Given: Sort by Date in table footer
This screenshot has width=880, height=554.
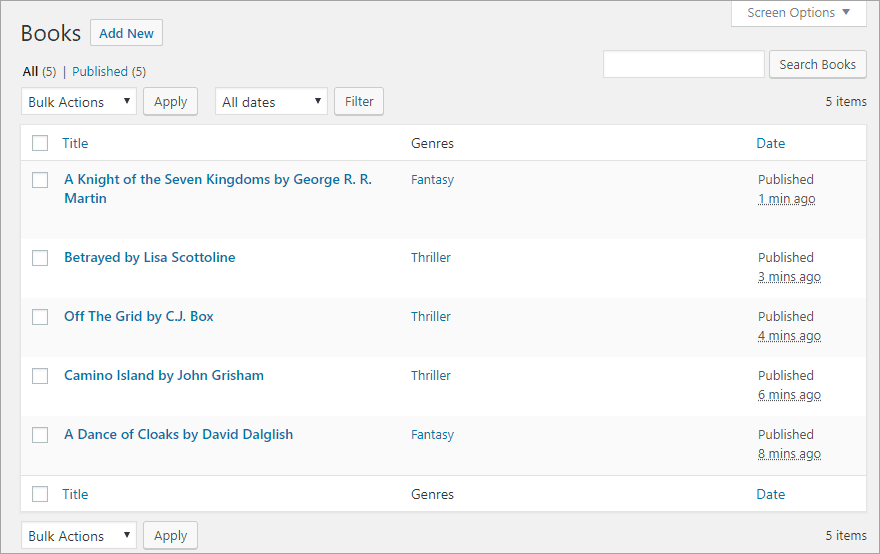Looking at the screenshot, I should pyautogui.click(x=771, y=495).
